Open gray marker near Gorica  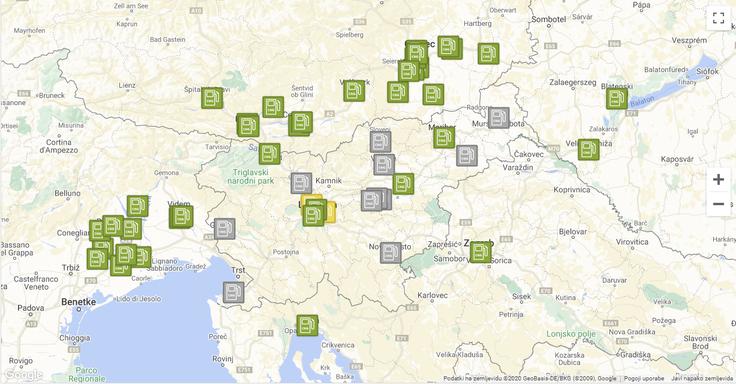point(224,229)
